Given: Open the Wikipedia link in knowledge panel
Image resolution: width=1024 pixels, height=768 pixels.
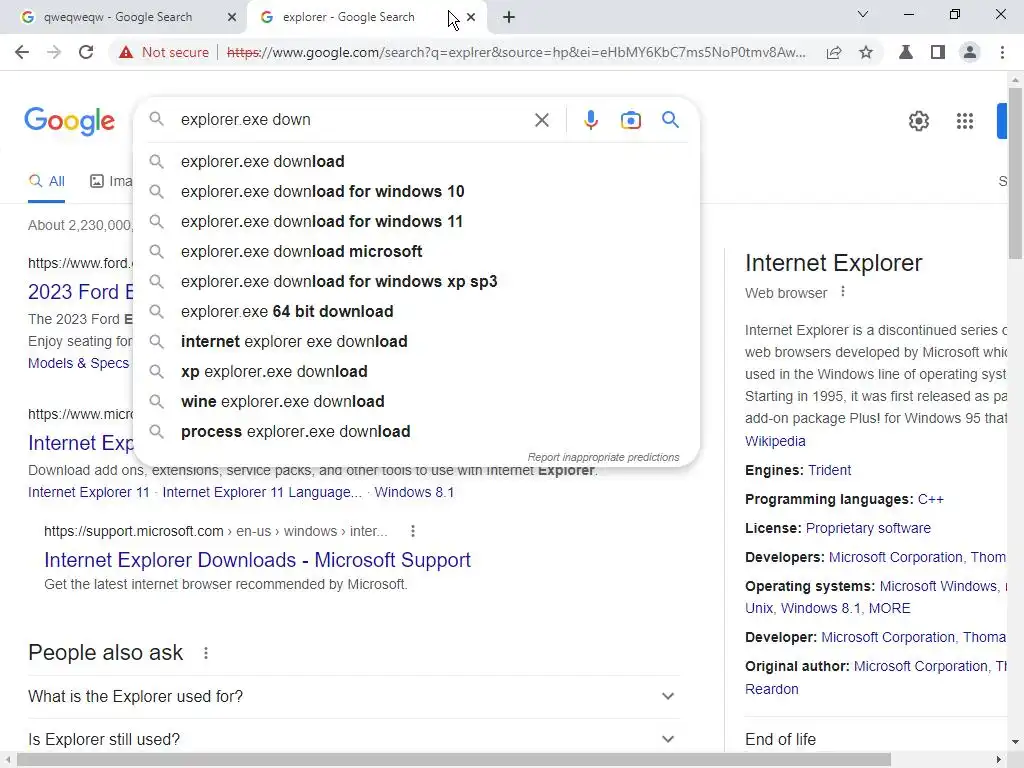Looking at the screenshot, I should [775, 441].
